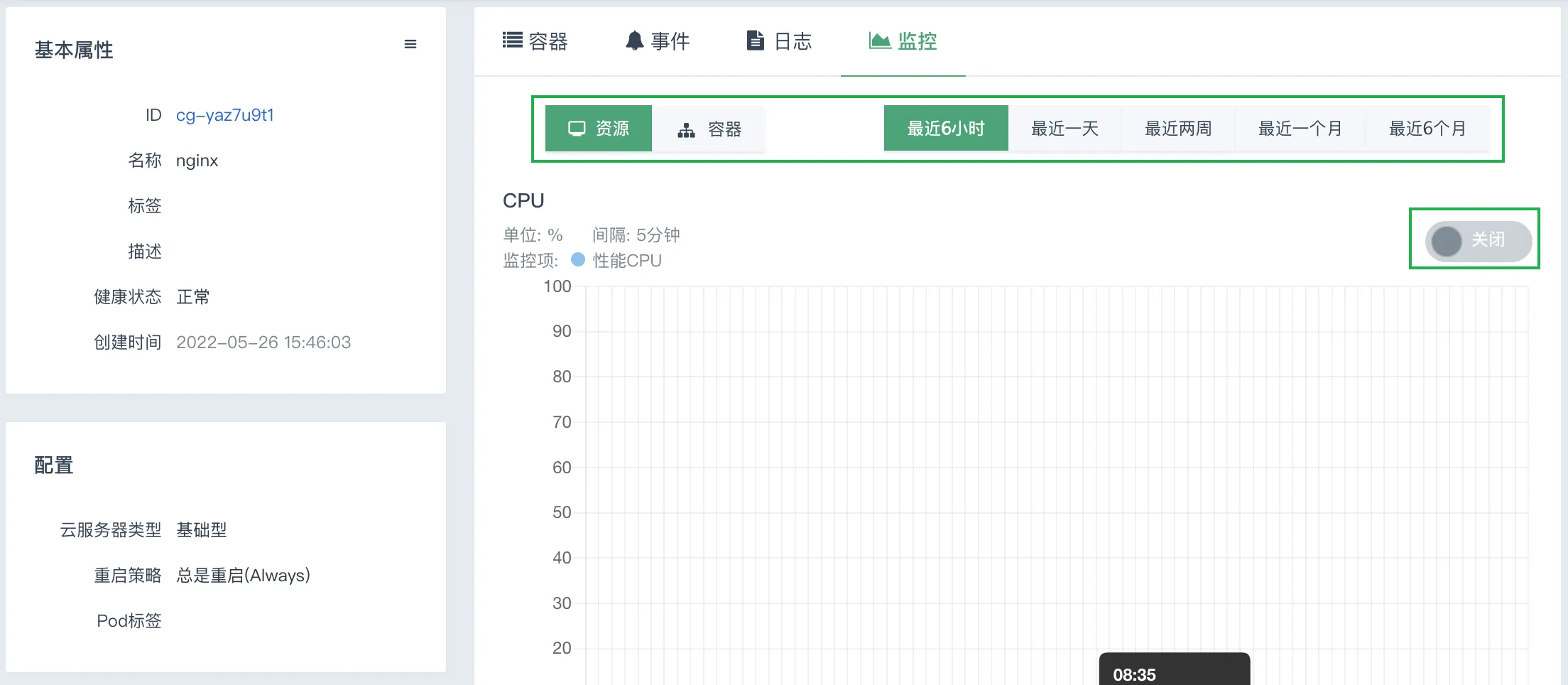Switch to the 事件 tab
1568x685 pixels.
pos(658,41)
